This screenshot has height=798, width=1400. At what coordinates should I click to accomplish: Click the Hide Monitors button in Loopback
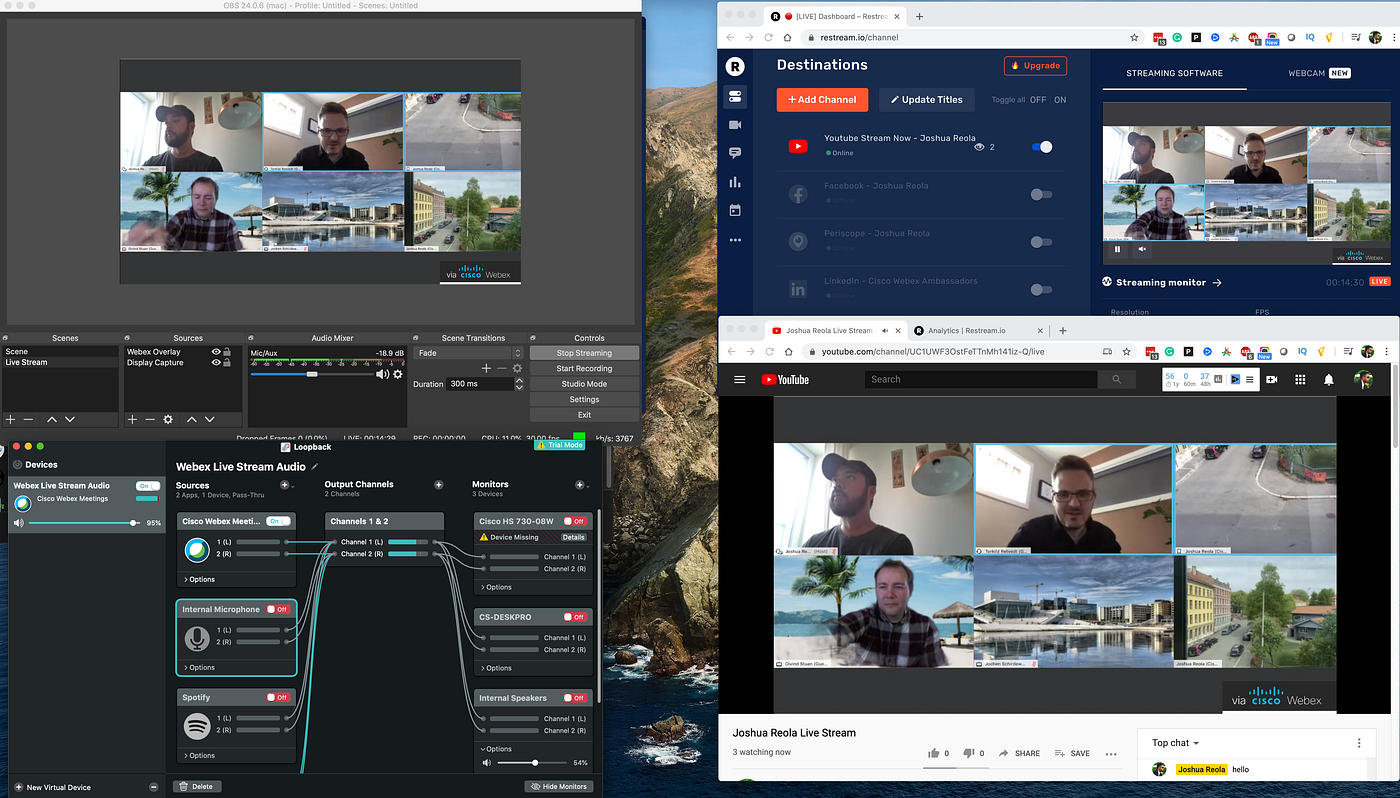pos(558,787)
